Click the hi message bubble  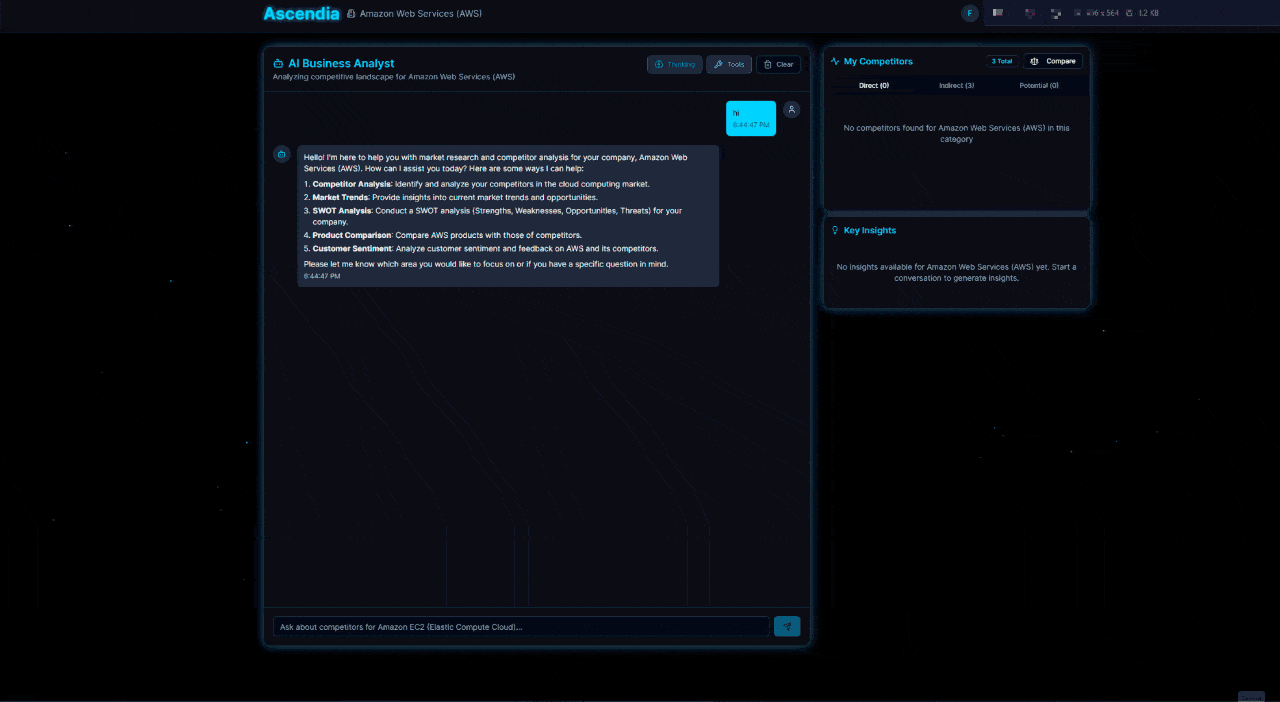[751, 118]
